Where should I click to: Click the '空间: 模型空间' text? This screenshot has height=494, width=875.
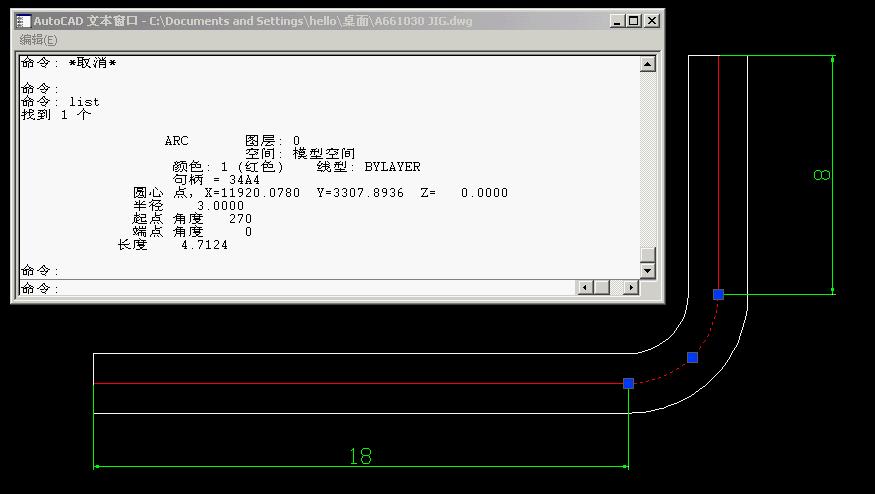click(300, 154)
